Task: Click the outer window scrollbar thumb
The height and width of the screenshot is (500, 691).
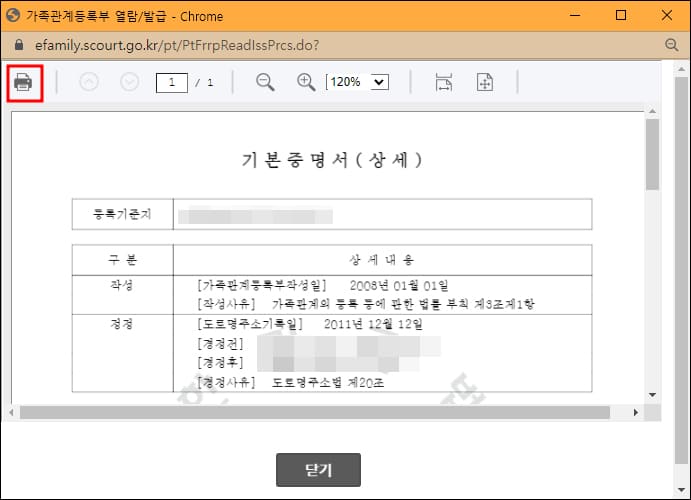Action: click(x=681, y=270)
